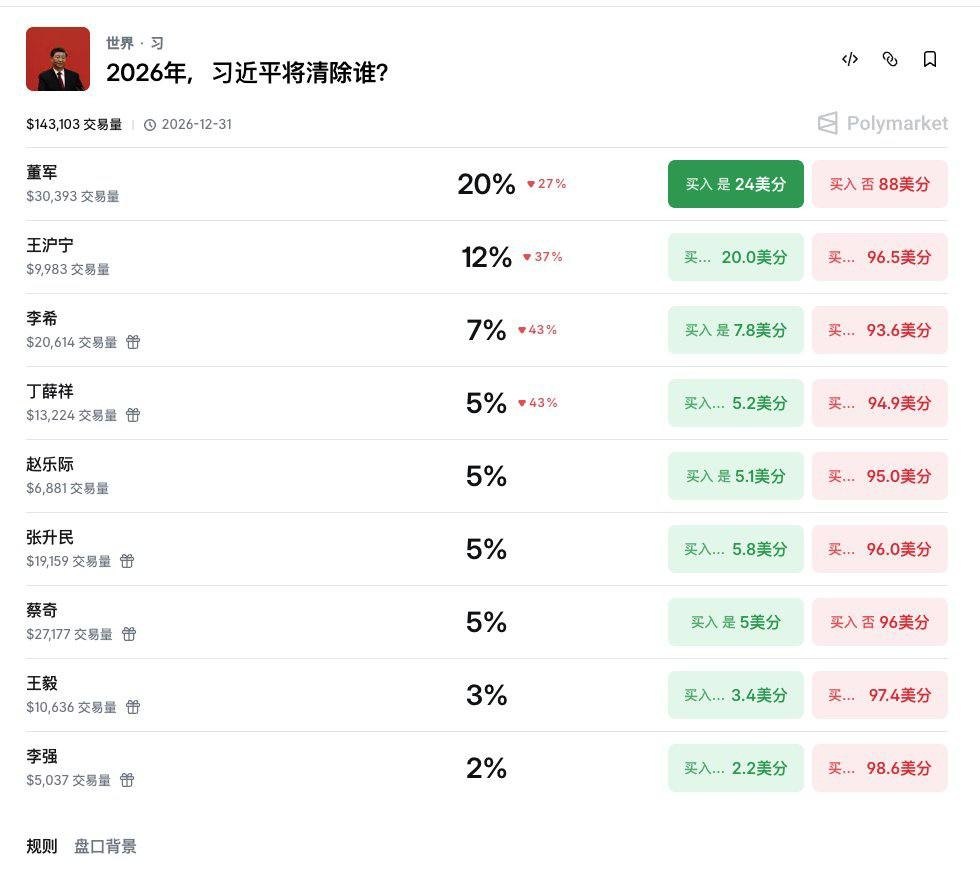Click gift icon beside 李强 volume
980x870 pixels.
coord(127,780)
